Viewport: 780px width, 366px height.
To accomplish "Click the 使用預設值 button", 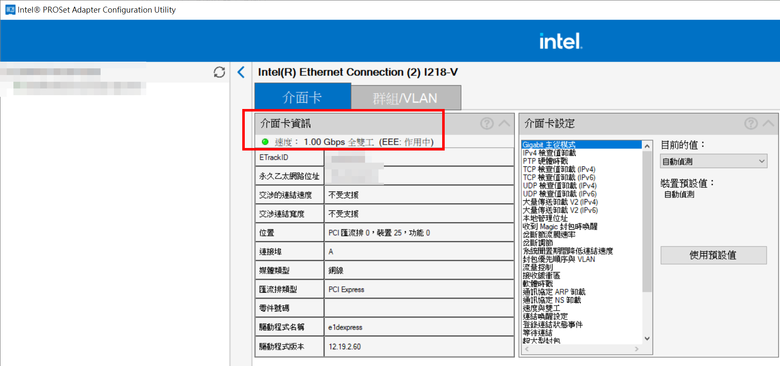I will pos(713,255).
